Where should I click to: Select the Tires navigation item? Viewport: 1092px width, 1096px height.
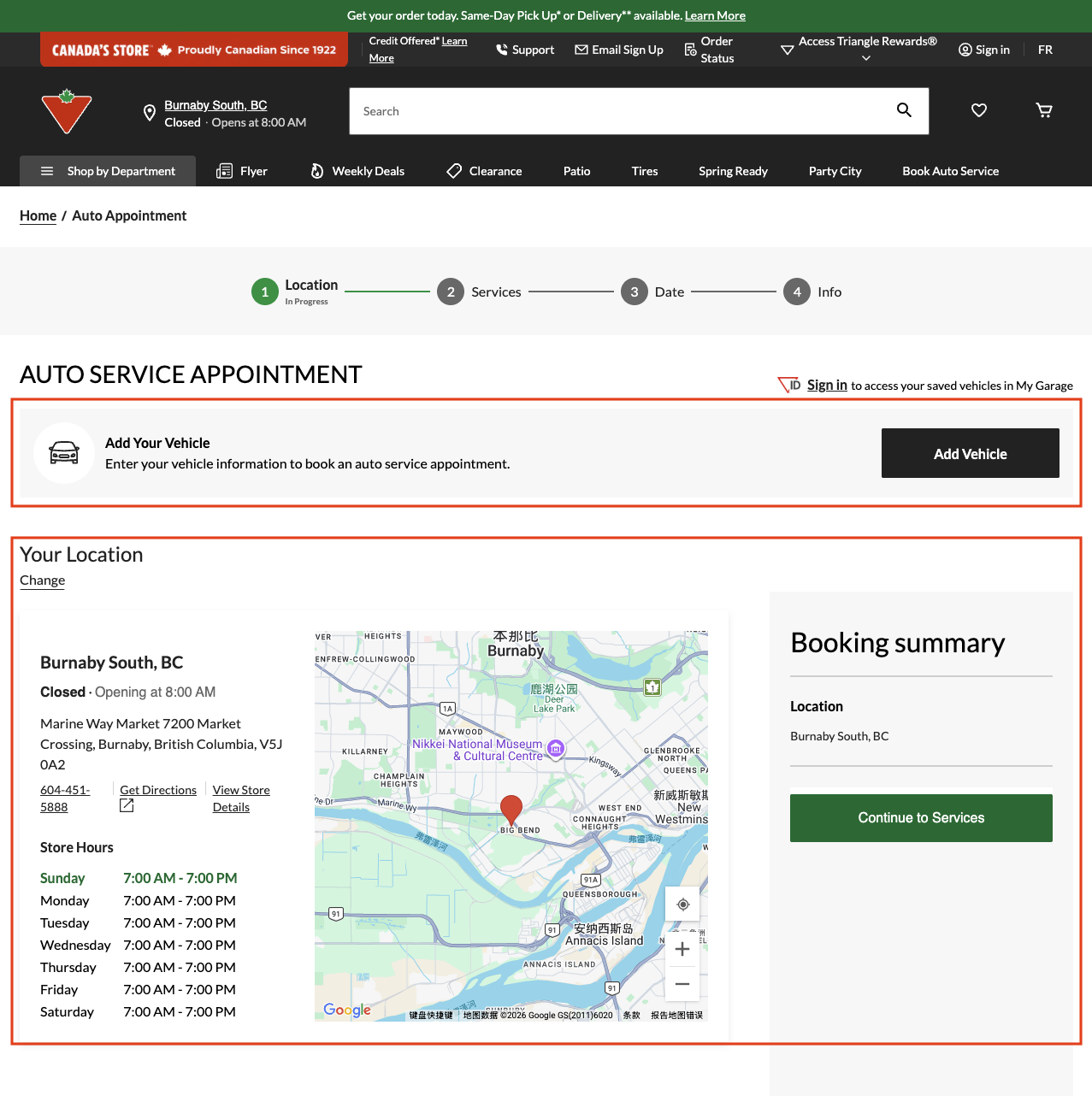click(x=645, y=171)
